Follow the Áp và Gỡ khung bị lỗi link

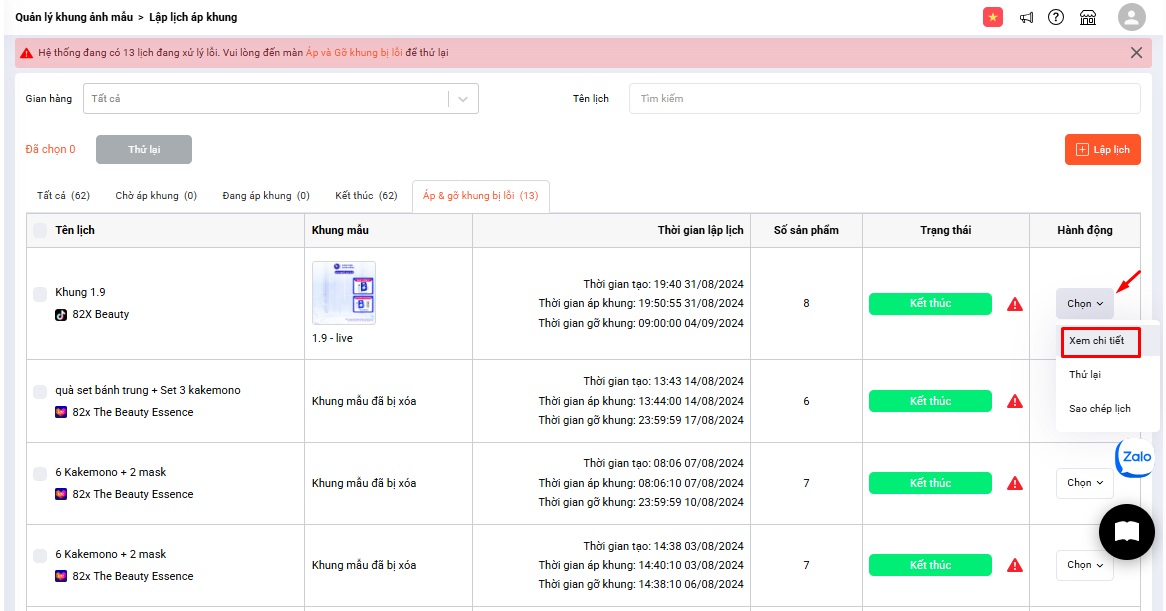click(x=354, y=53)
